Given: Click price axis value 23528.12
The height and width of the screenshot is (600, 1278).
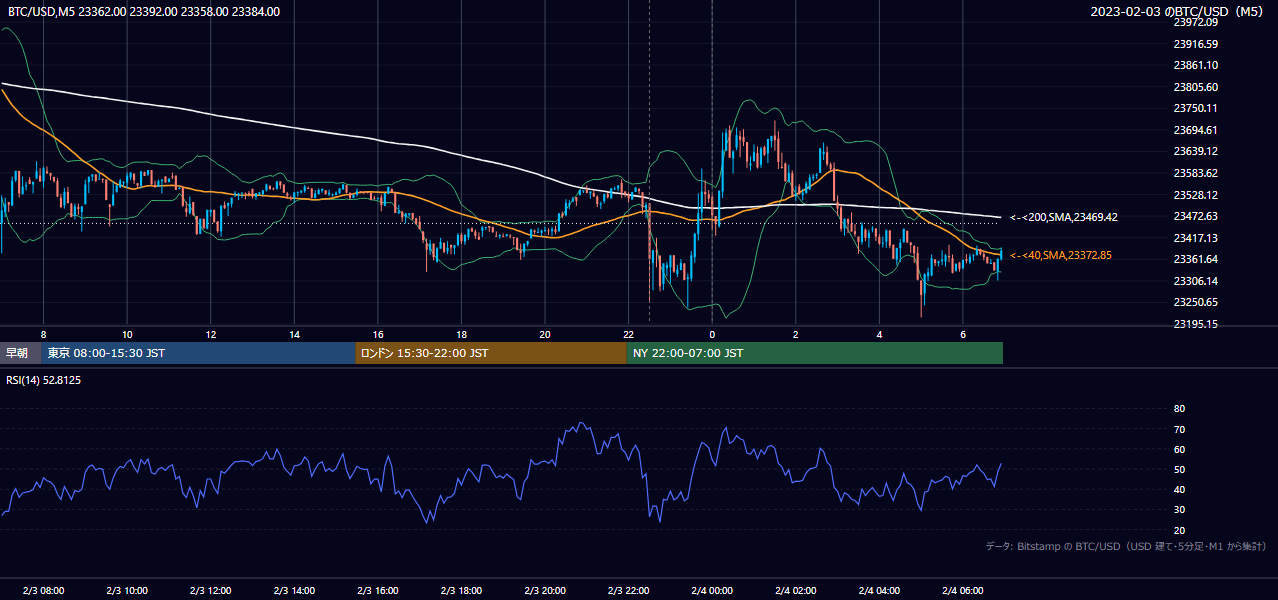Looking at the screenshot, I should click(x=1195, y=195).
